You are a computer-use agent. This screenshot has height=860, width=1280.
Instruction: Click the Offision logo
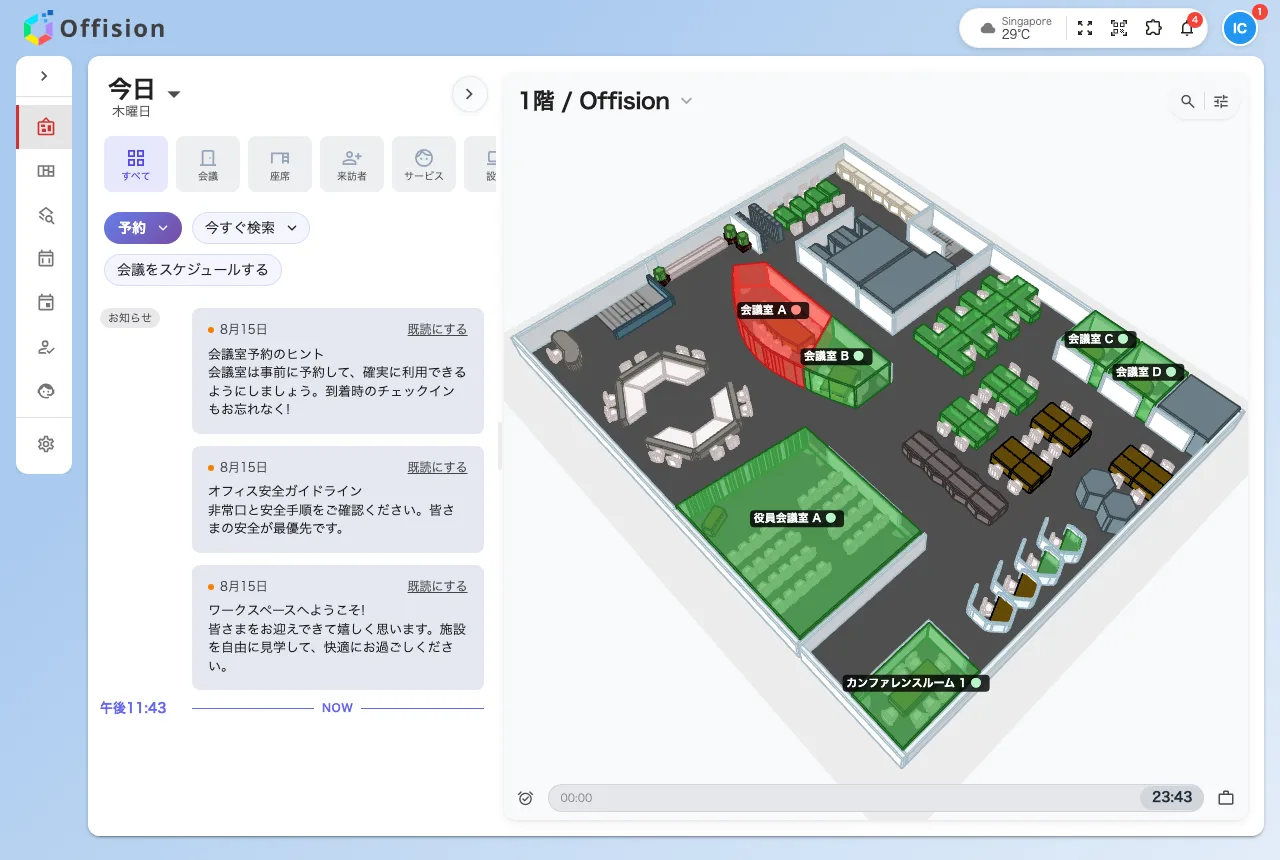(94, 28)
